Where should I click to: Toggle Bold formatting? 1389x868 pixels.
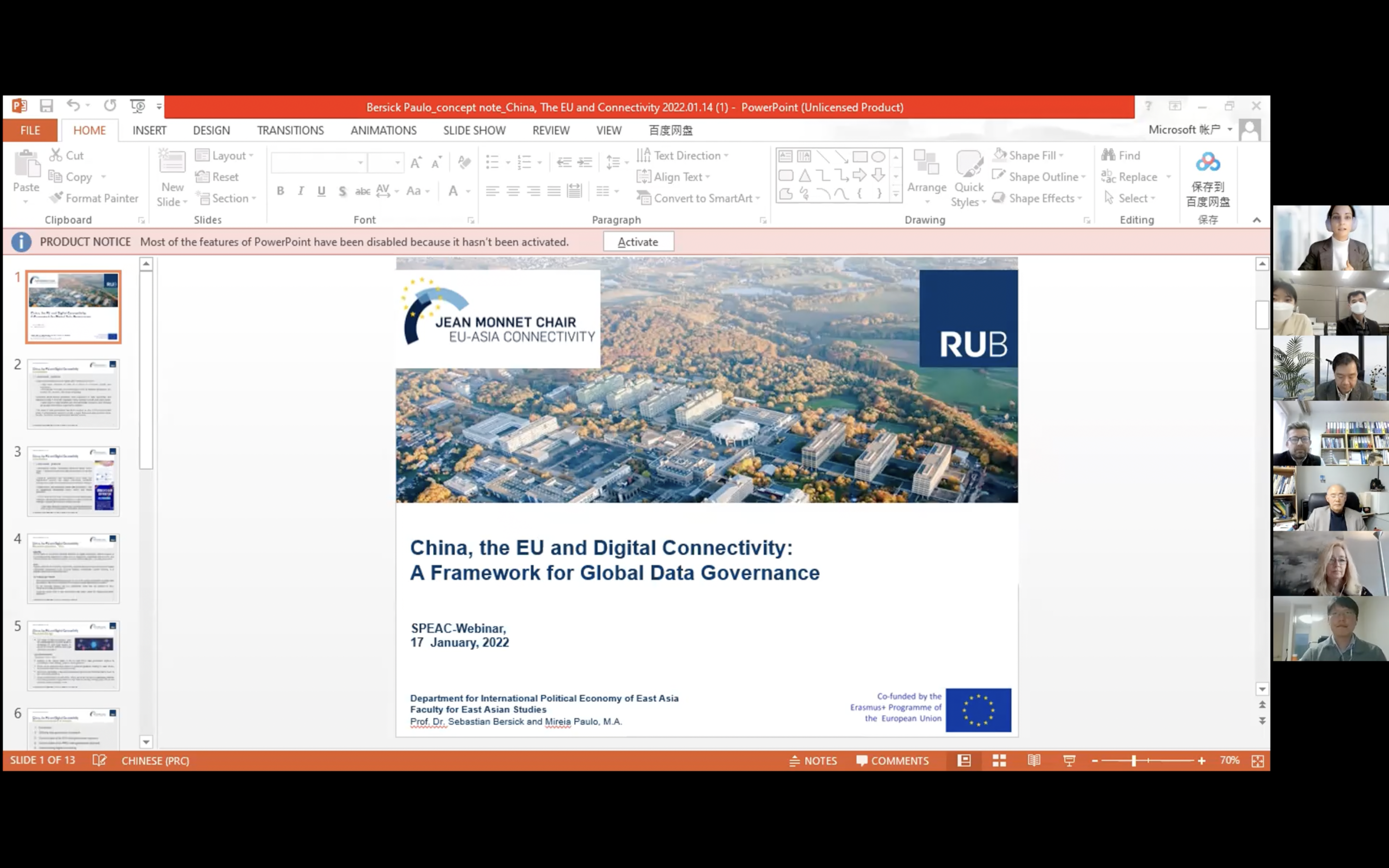pos(280,191)
